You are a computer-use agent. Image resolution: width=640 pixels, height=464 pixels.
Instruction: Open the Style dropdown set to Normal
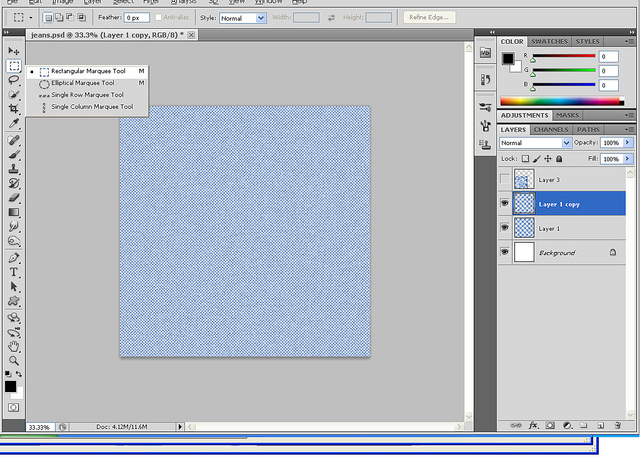point(243,18)
